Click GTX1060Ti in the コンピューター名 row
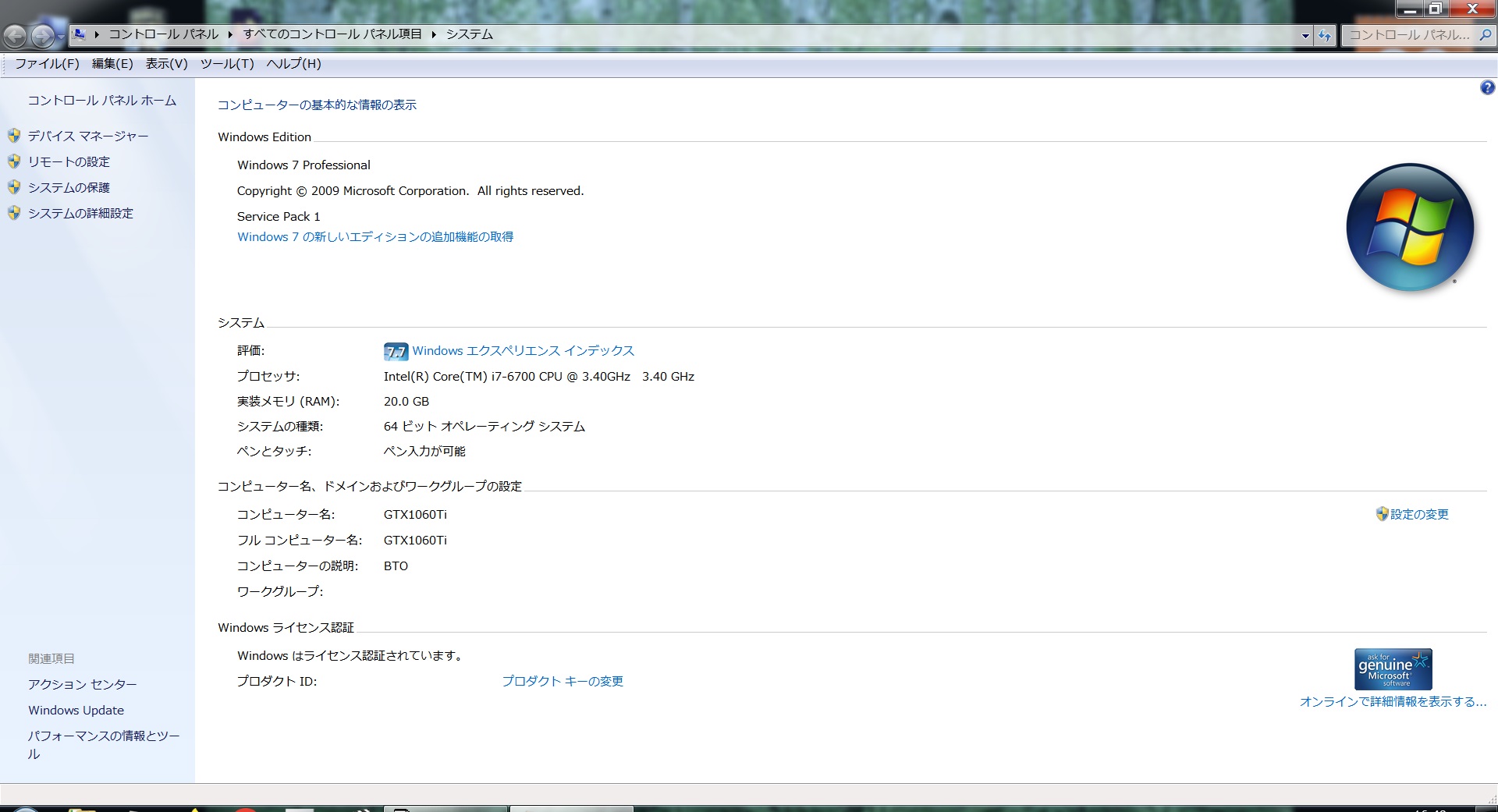 (415, 515)
